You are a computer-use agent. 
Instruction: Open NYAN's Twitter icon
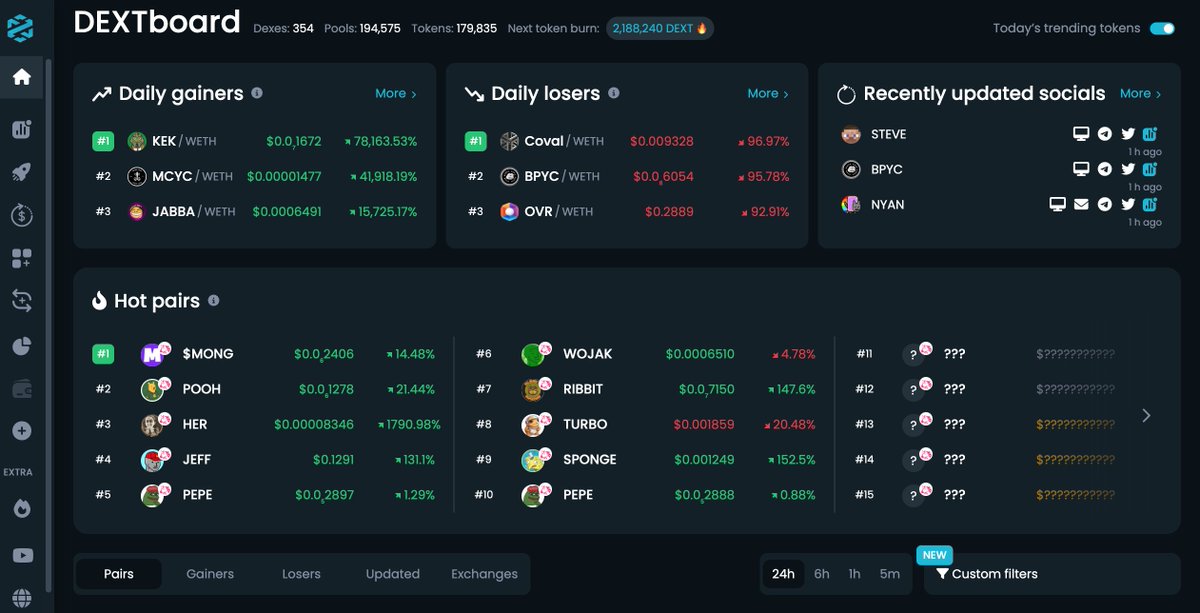pyautogui.click(x=1128, y=204)
